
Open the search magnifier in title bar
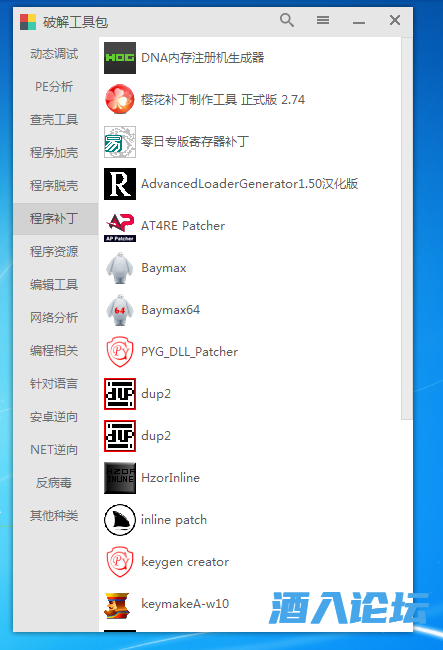point(287,20)
